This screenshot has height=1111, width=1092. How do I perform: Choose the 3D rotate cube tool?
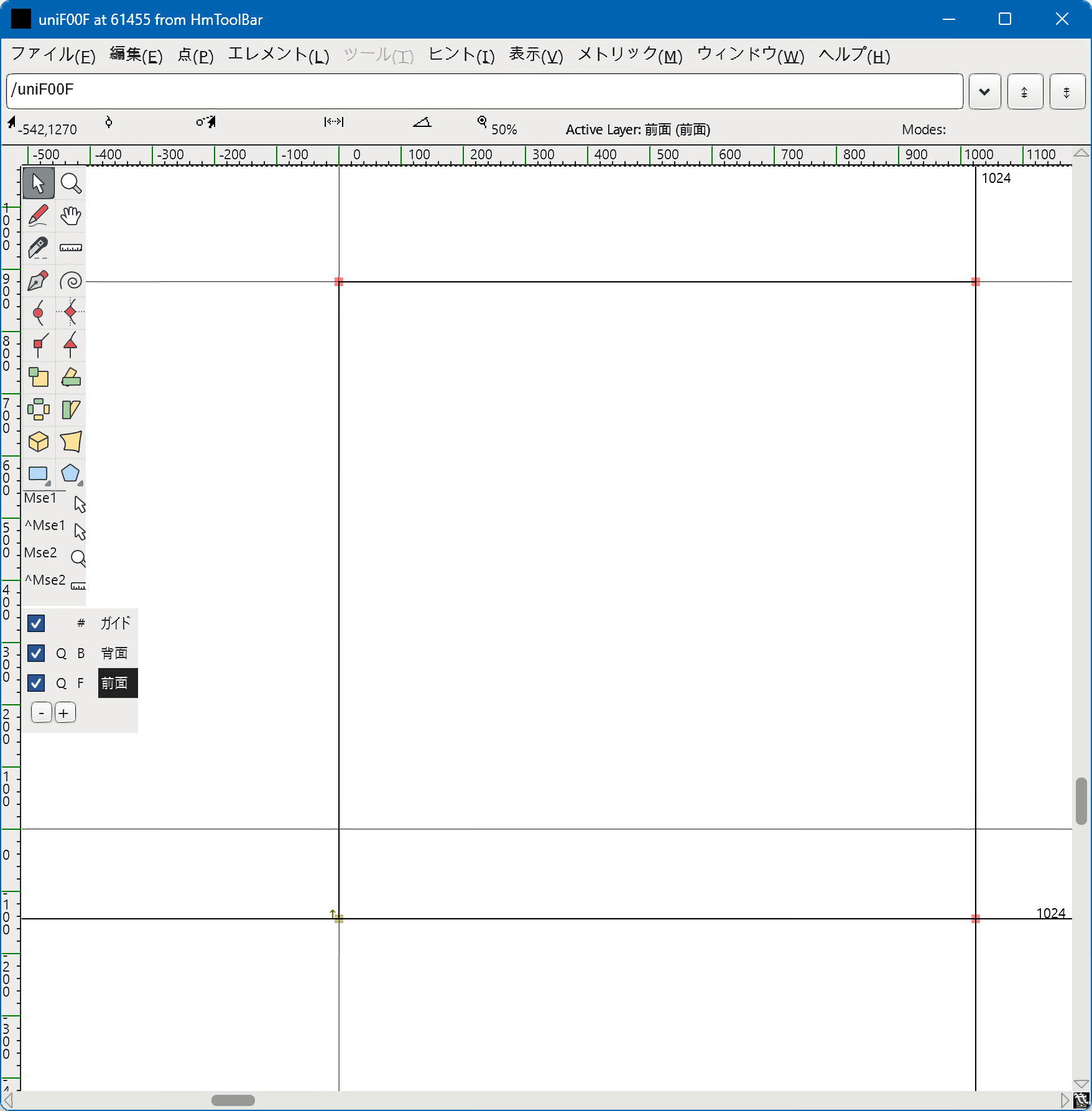pos(38,442)
